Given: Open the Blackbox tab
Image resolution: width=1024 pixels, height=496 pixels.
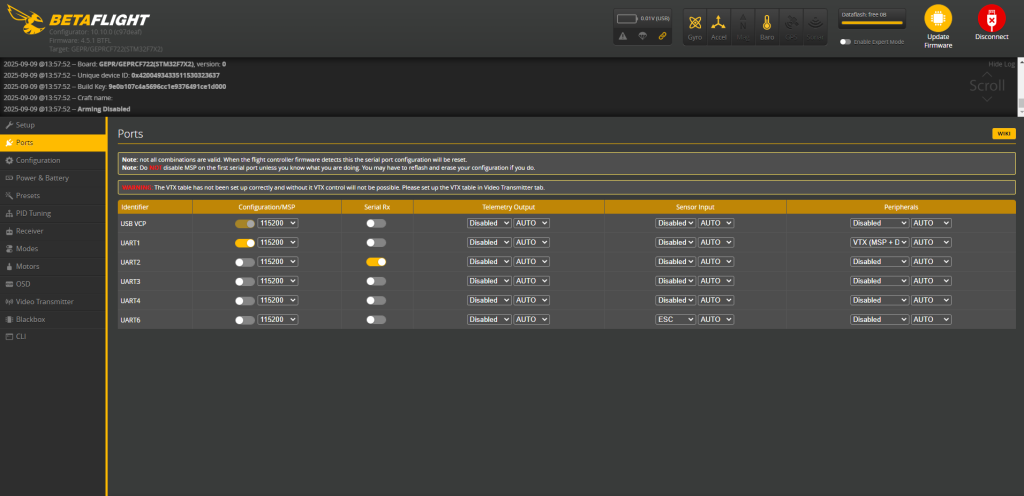Looking at the screenshot, I should [x=53, y=319].
